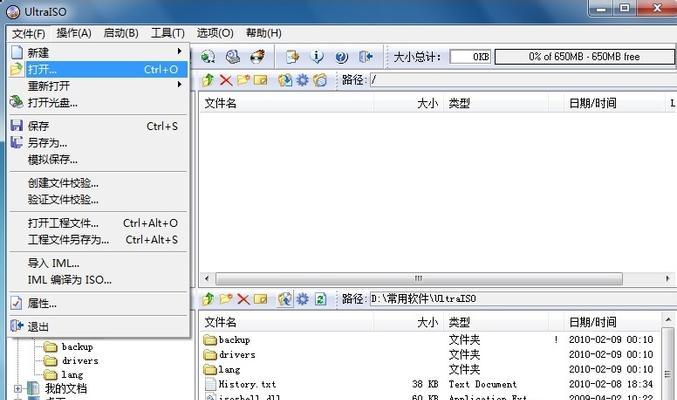Screen dimensions: 677x400
Task: Sort upper pane by 类型 column
Action: (496, 103)
